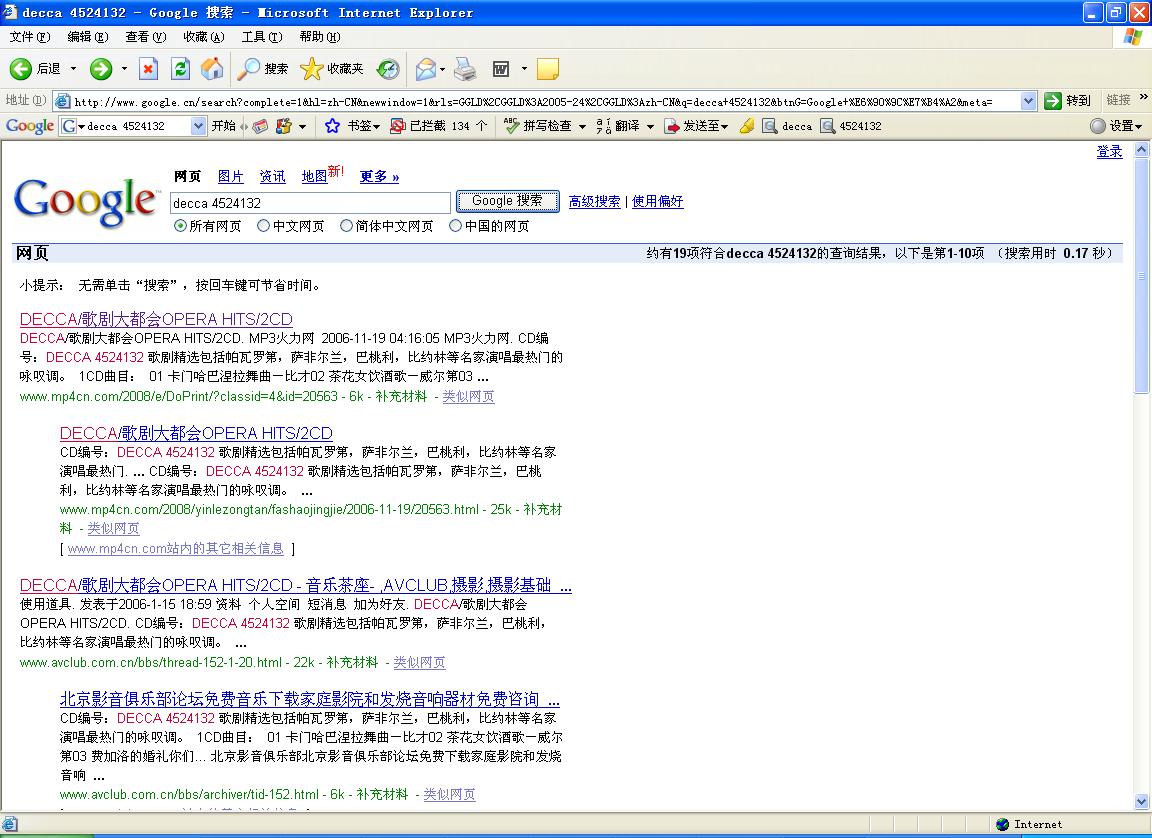
Task: Open the 工具(T) menu
Action: click(262, 37)
